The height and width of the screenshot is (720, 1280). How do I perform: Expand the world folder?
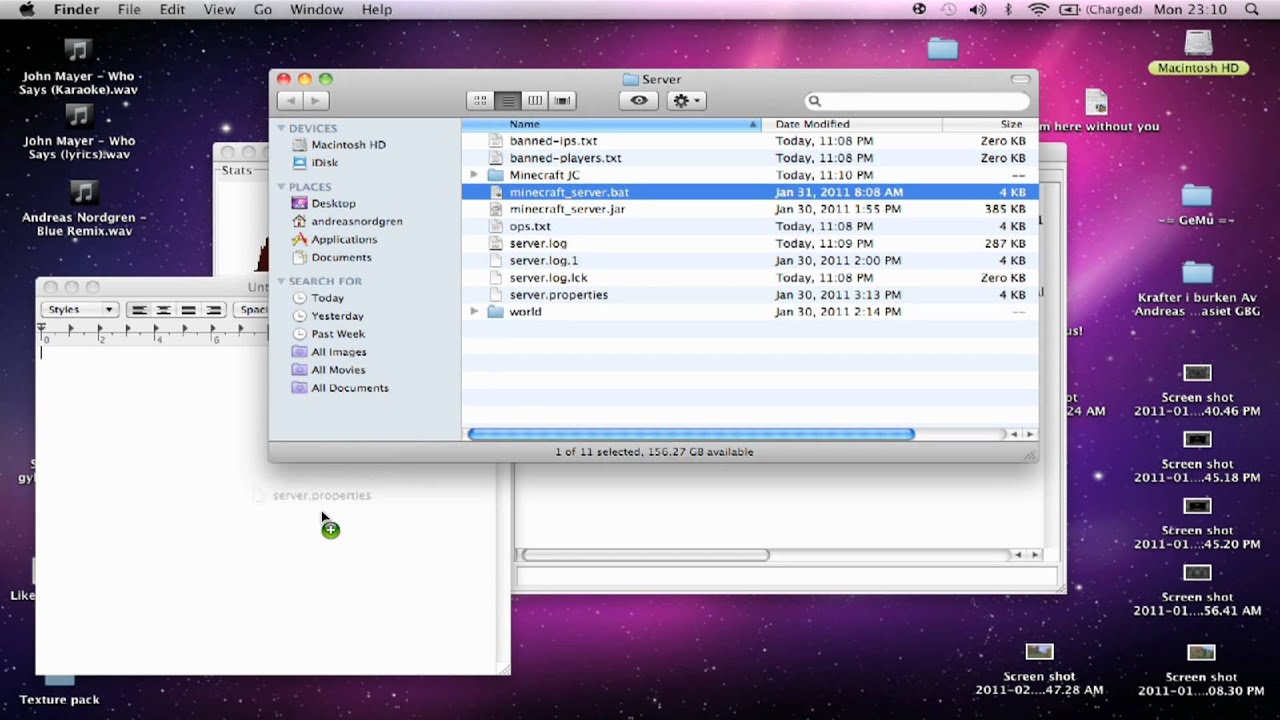point(474,312)
